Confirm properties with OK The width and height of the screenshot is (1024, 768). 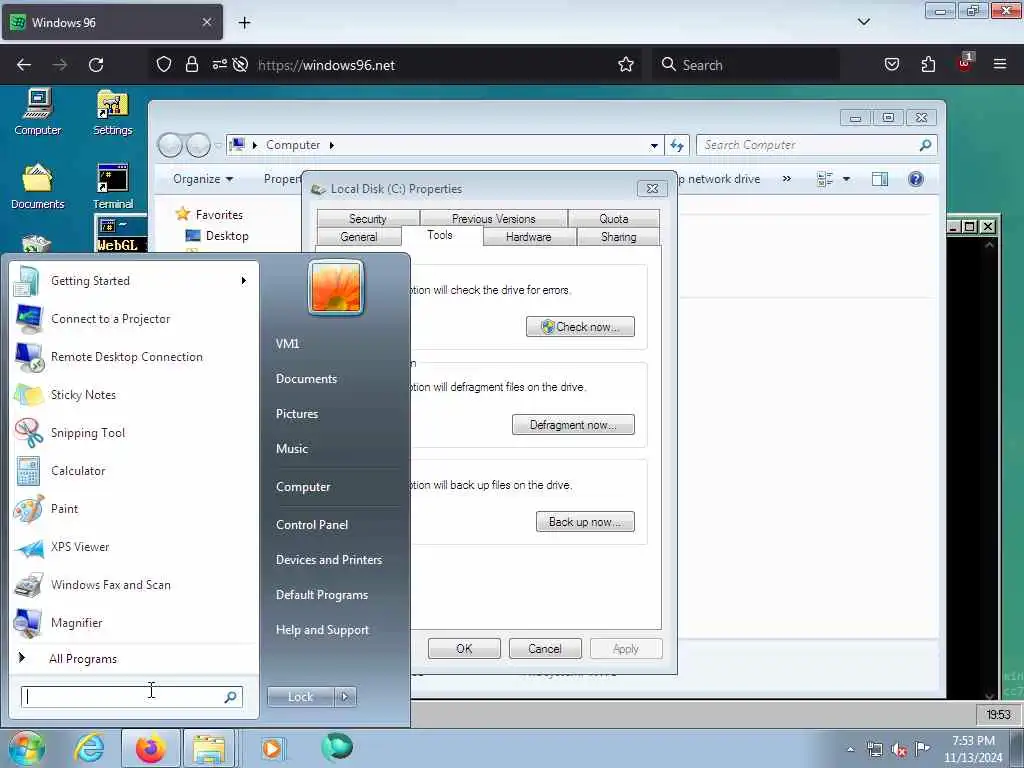pos(464,648)
